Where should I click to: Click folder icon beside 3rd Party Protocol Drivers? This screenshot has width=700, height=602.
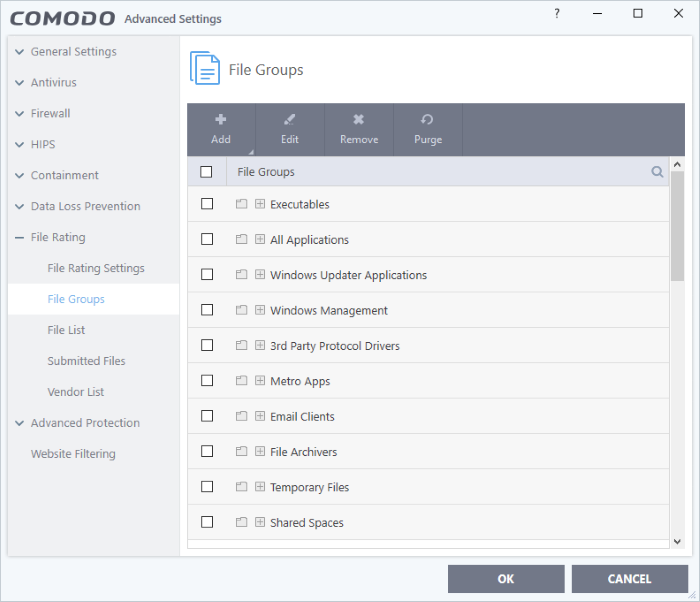point(242,345)
